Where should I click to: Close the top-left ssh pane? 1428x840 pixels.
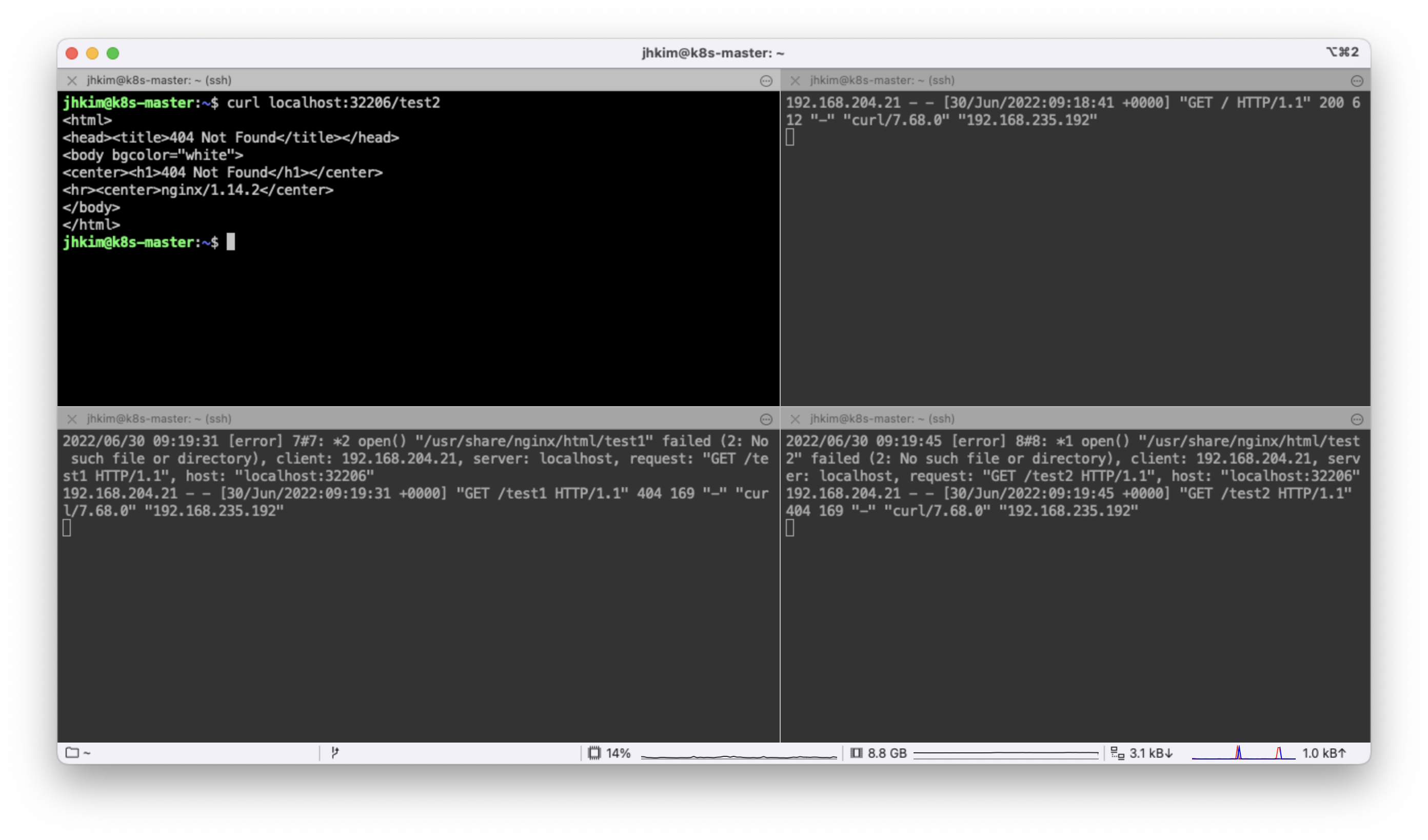72,81
